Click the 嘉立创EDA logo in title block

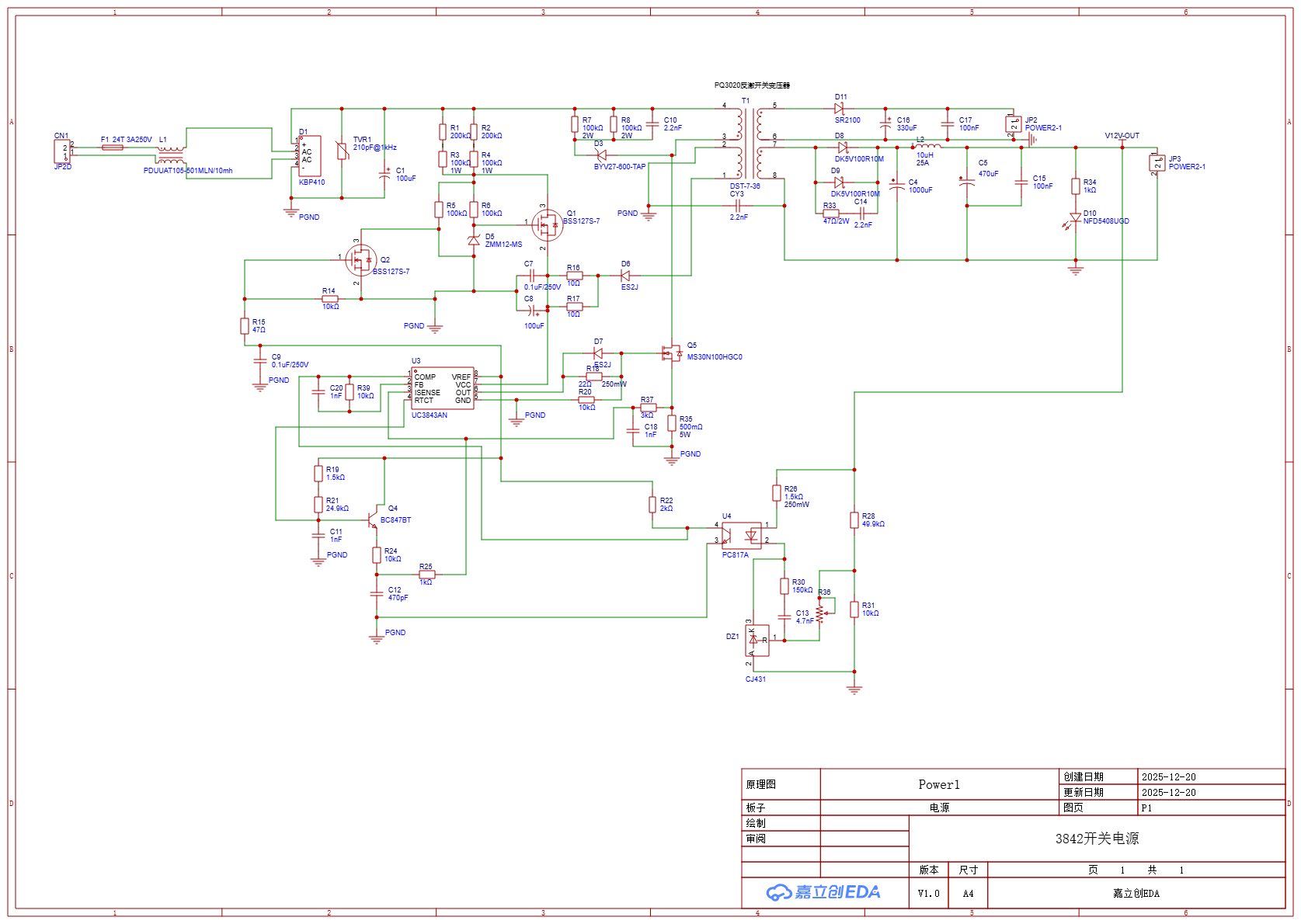(x=823, y=892)
